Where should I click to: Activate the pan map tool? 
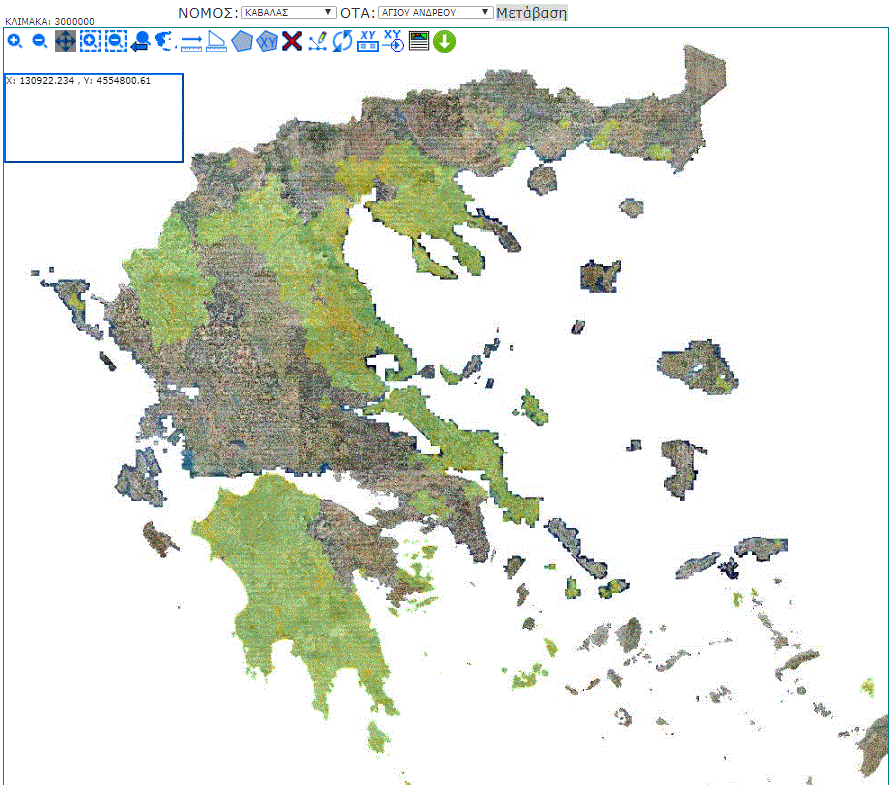[65, 41]
